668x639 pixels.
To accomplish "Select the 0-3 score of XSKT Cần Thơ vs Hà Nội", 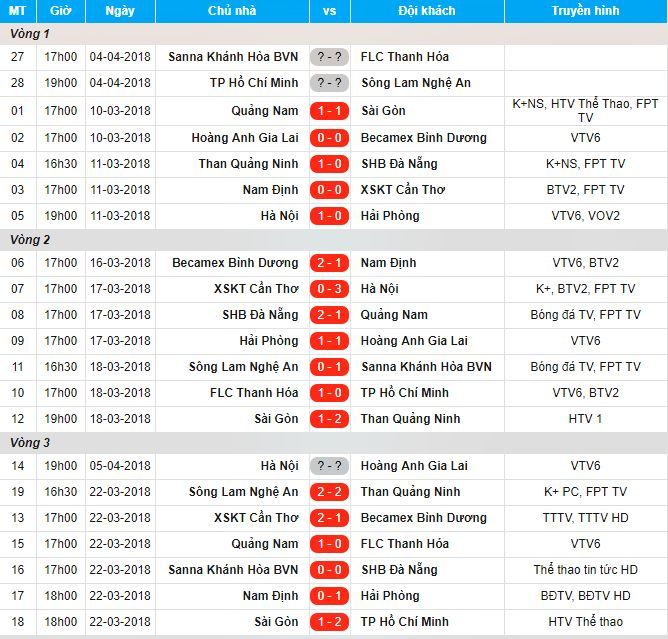I will (329, 289).
